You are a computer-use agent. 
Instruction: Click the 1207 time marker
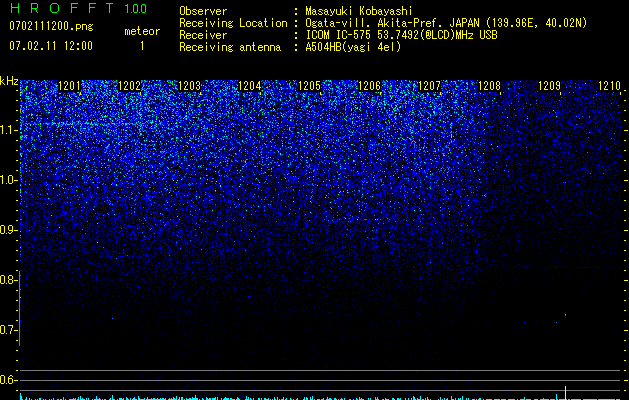click(429, 86)
